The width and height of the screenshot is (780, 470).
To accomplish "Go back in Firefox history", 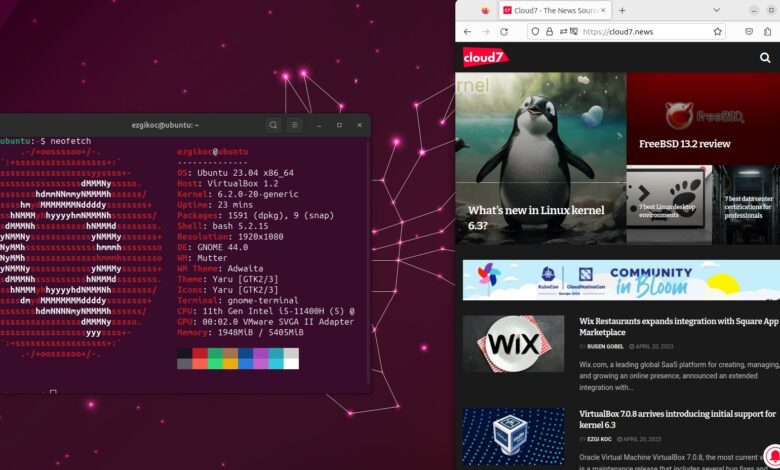I will point(467,31).
